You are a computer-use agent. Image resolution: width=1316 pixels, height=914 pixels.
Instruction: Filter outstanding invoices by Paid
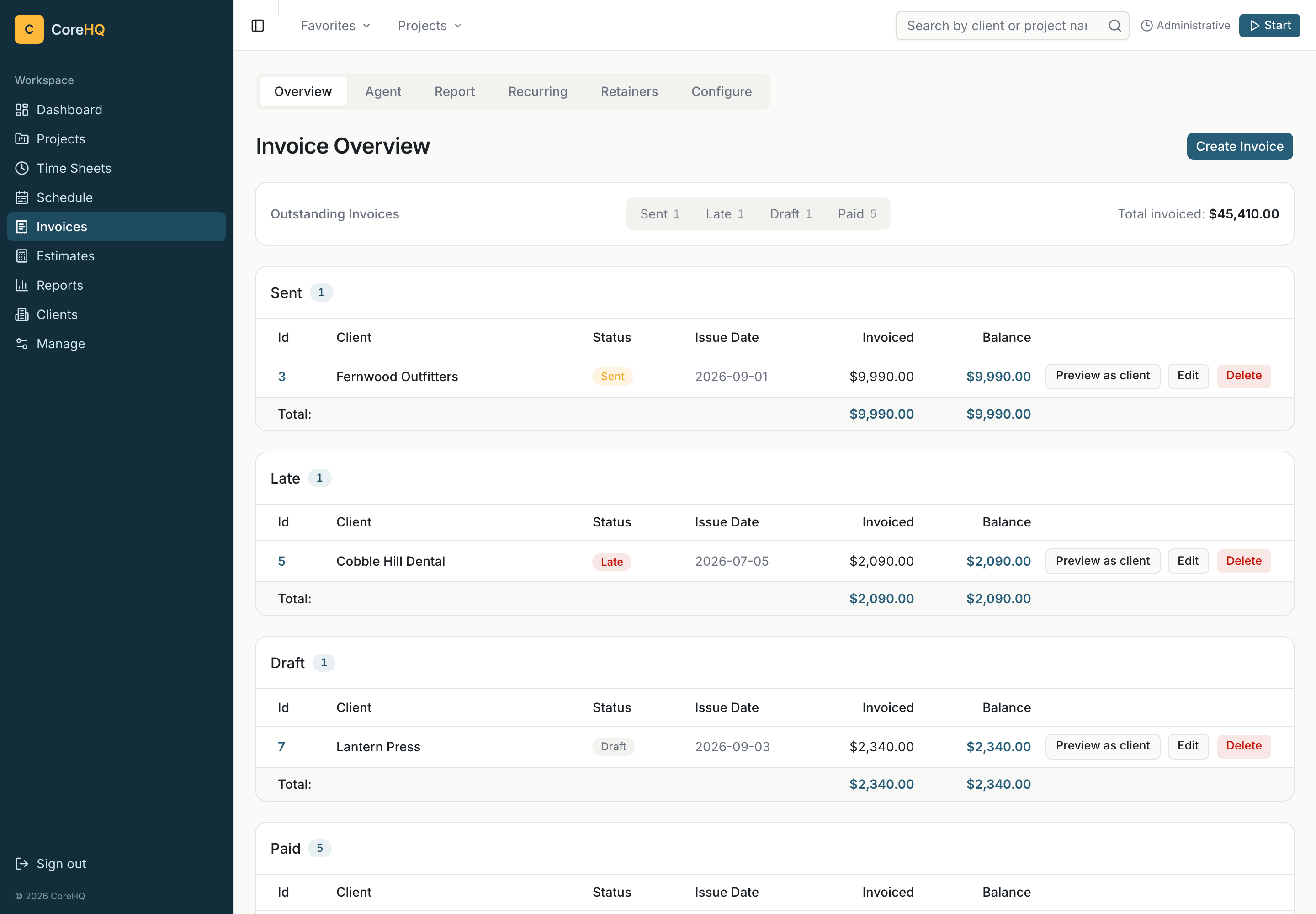pyautogui.click(x=857, y=214)
